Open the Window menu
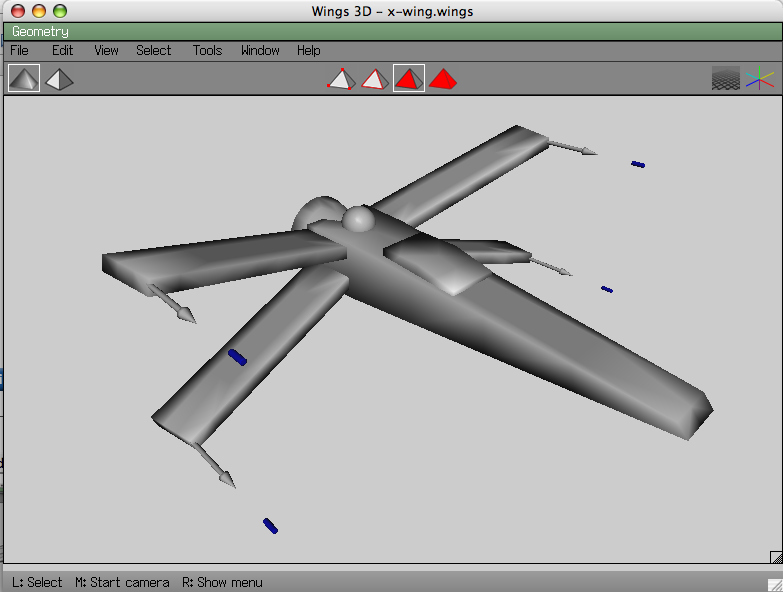The height and width of the screenshot is (592, 783). point(260,50)
